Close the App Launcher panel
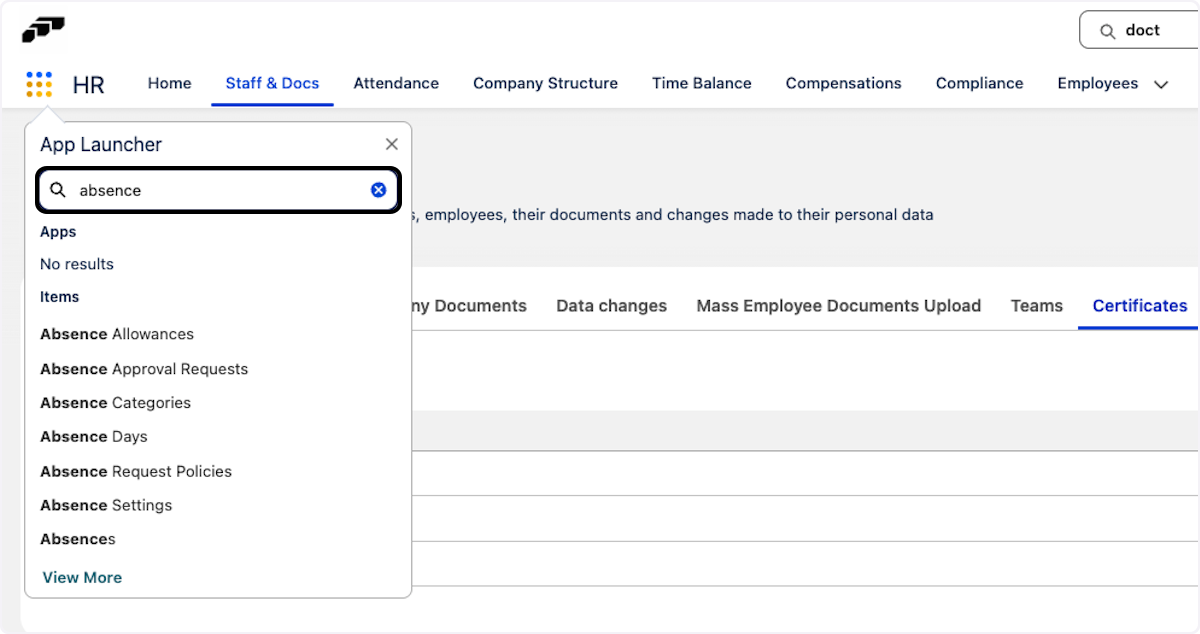The width and height of the screenshot is (1200, 634). point(391,145)
